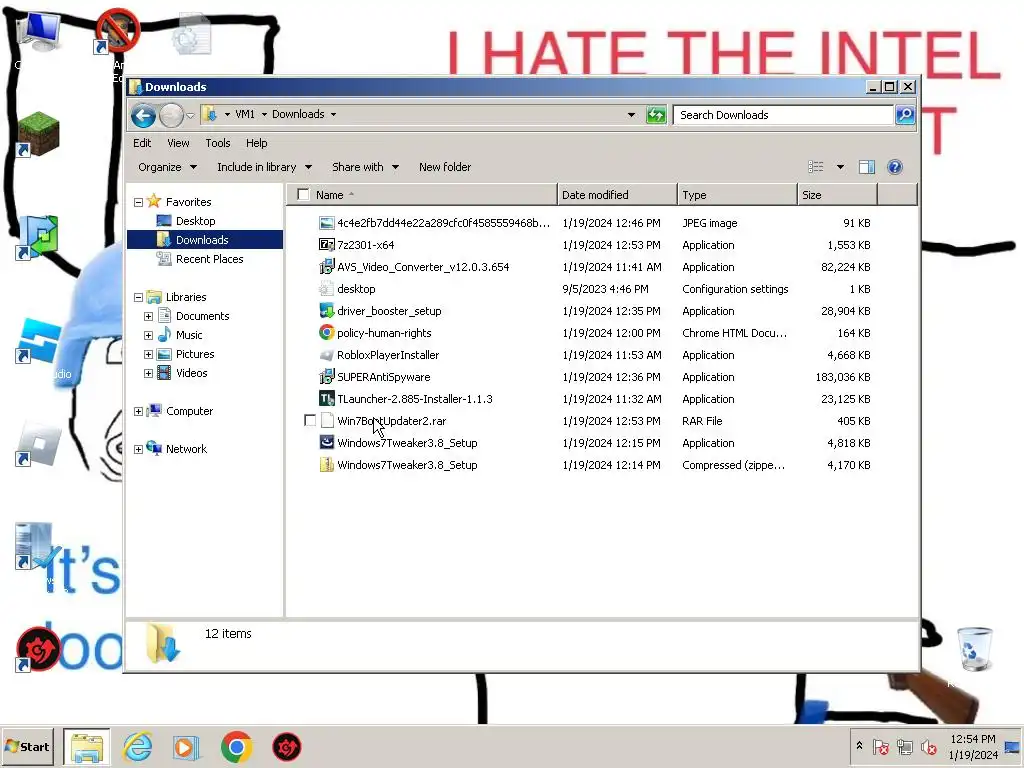Sort by Date modified column

(x=616, y=195)
